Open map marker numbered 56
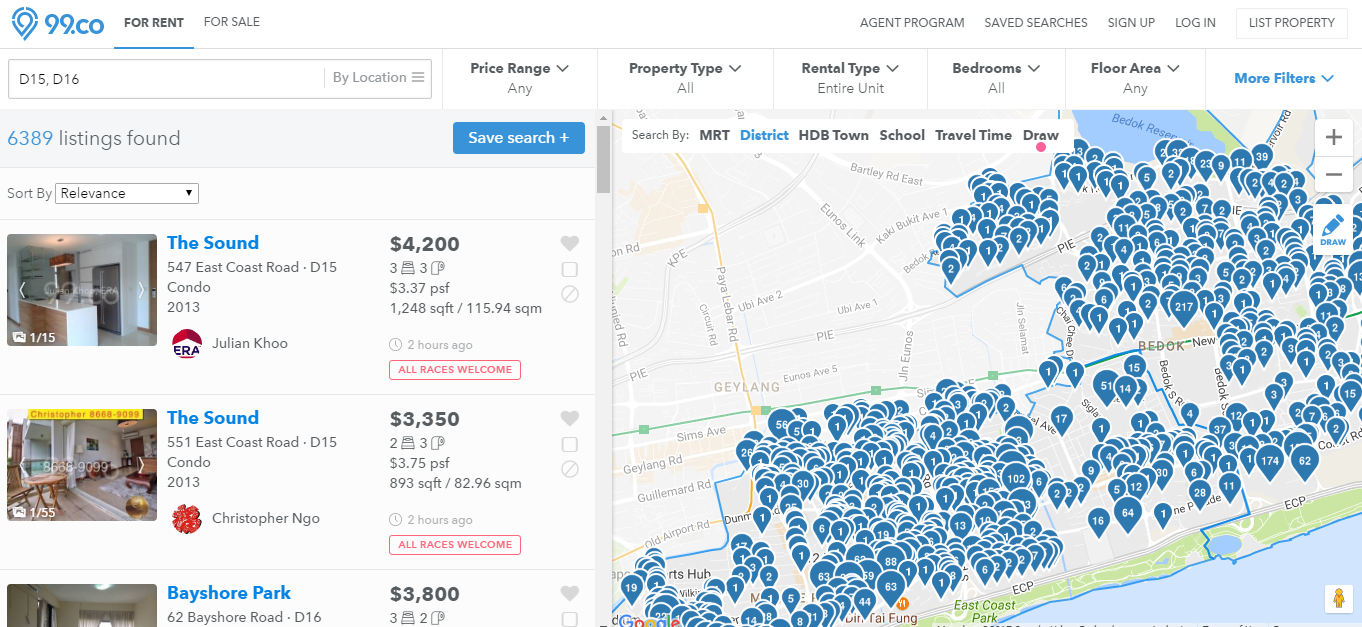The width and height of the screenshot is (1362, 627). tap(781, 425)
